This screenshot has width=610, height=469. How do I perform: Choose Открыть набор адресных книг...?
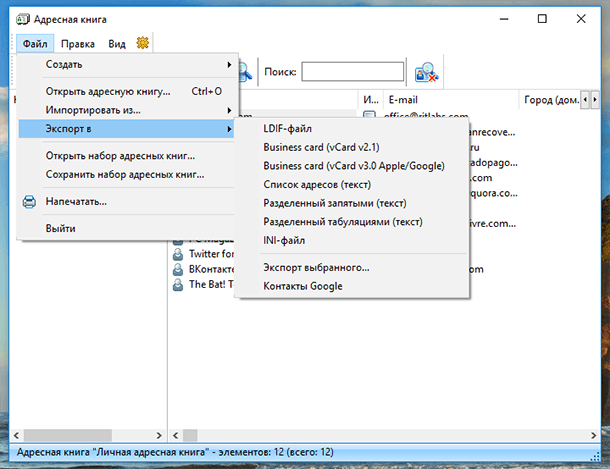click(x=127, y=156)
